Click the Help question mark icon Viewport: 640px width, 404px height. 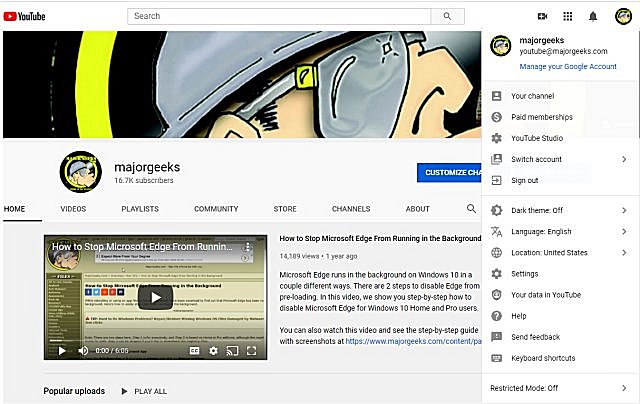496,316
